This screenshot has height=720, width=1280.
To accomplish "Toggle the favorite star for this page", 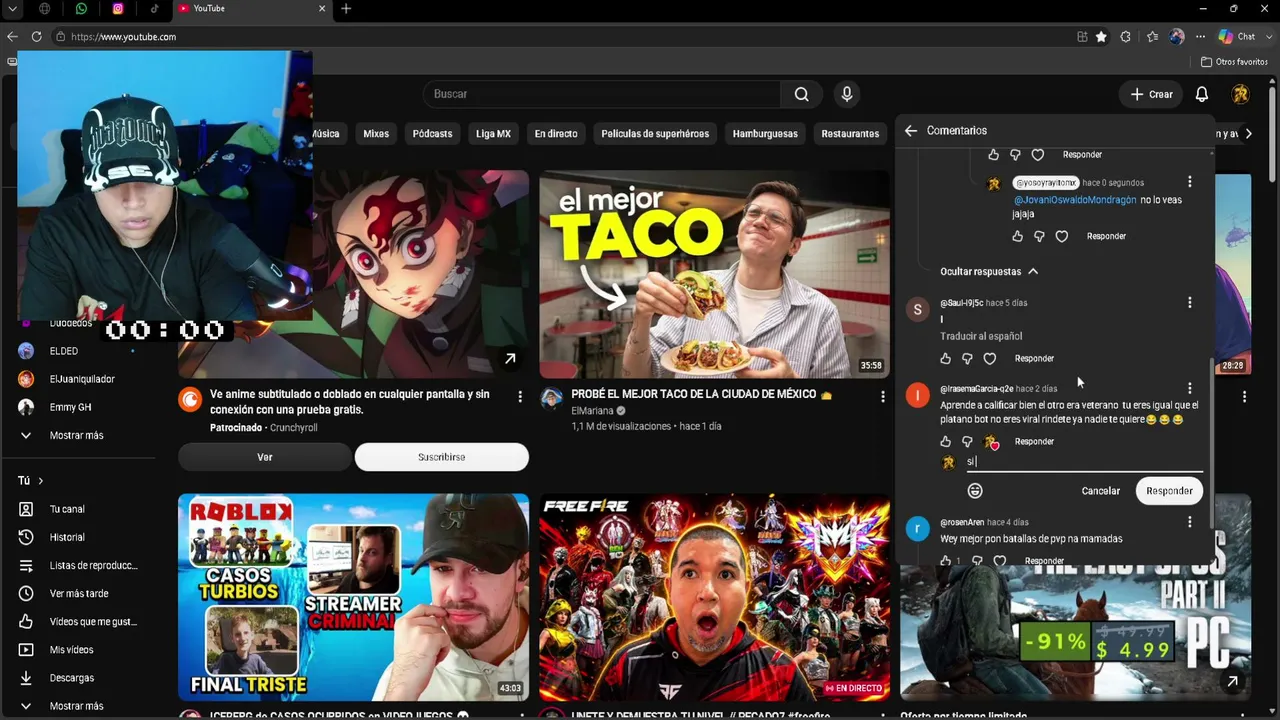I will (x=1101, y=37).
